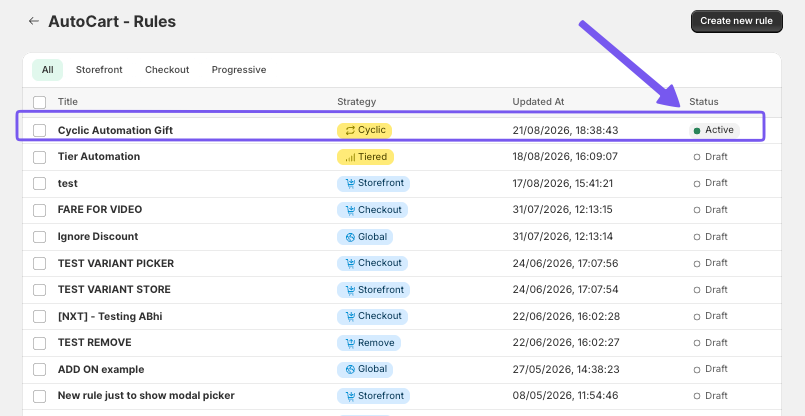Screen dimensions: 805x416
Task: Check the ADD ON example checkbox
Action: click(x=40, y=369)
